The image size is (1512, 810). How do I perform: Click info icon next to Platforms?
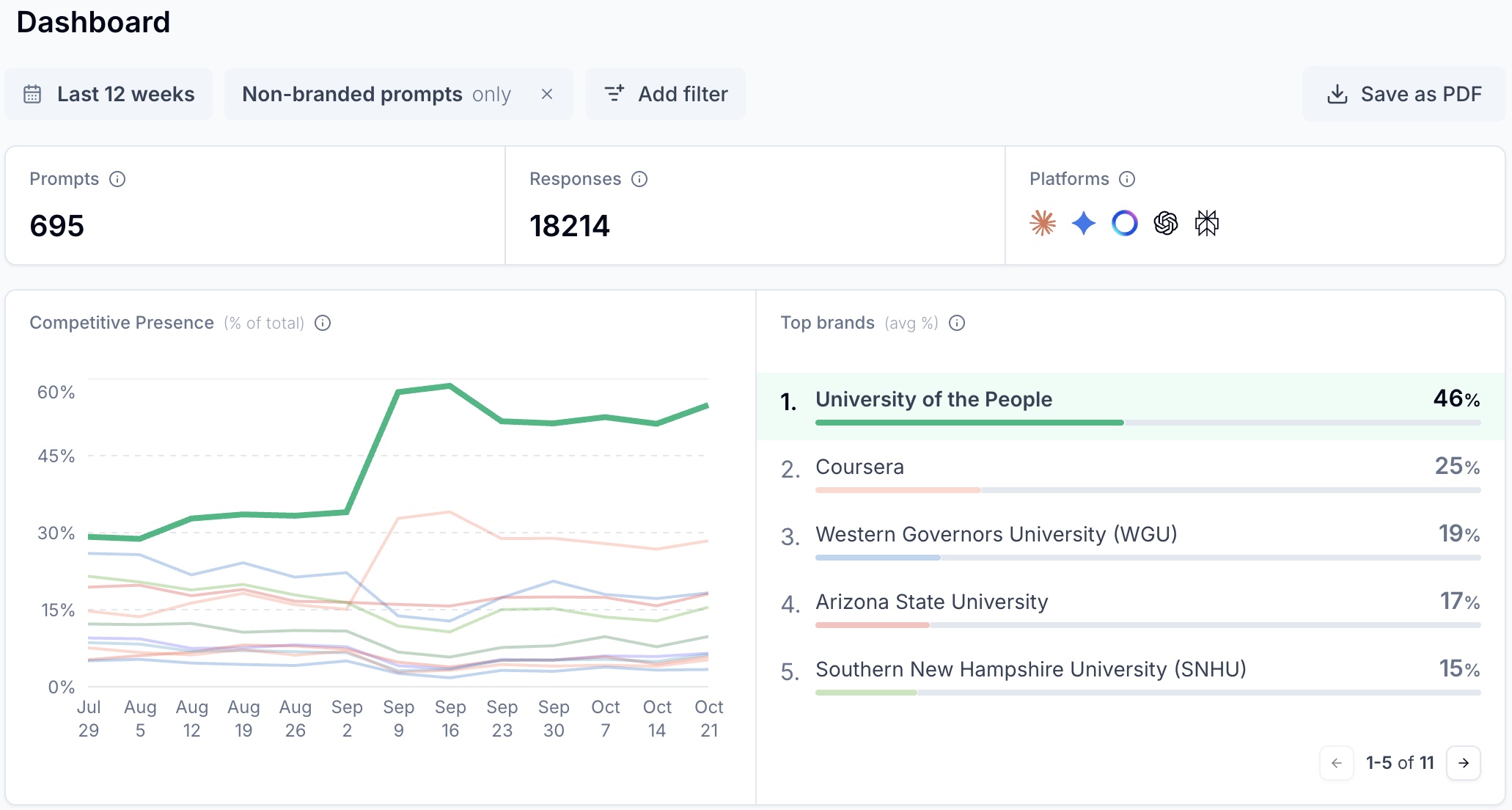[1127, 179]
